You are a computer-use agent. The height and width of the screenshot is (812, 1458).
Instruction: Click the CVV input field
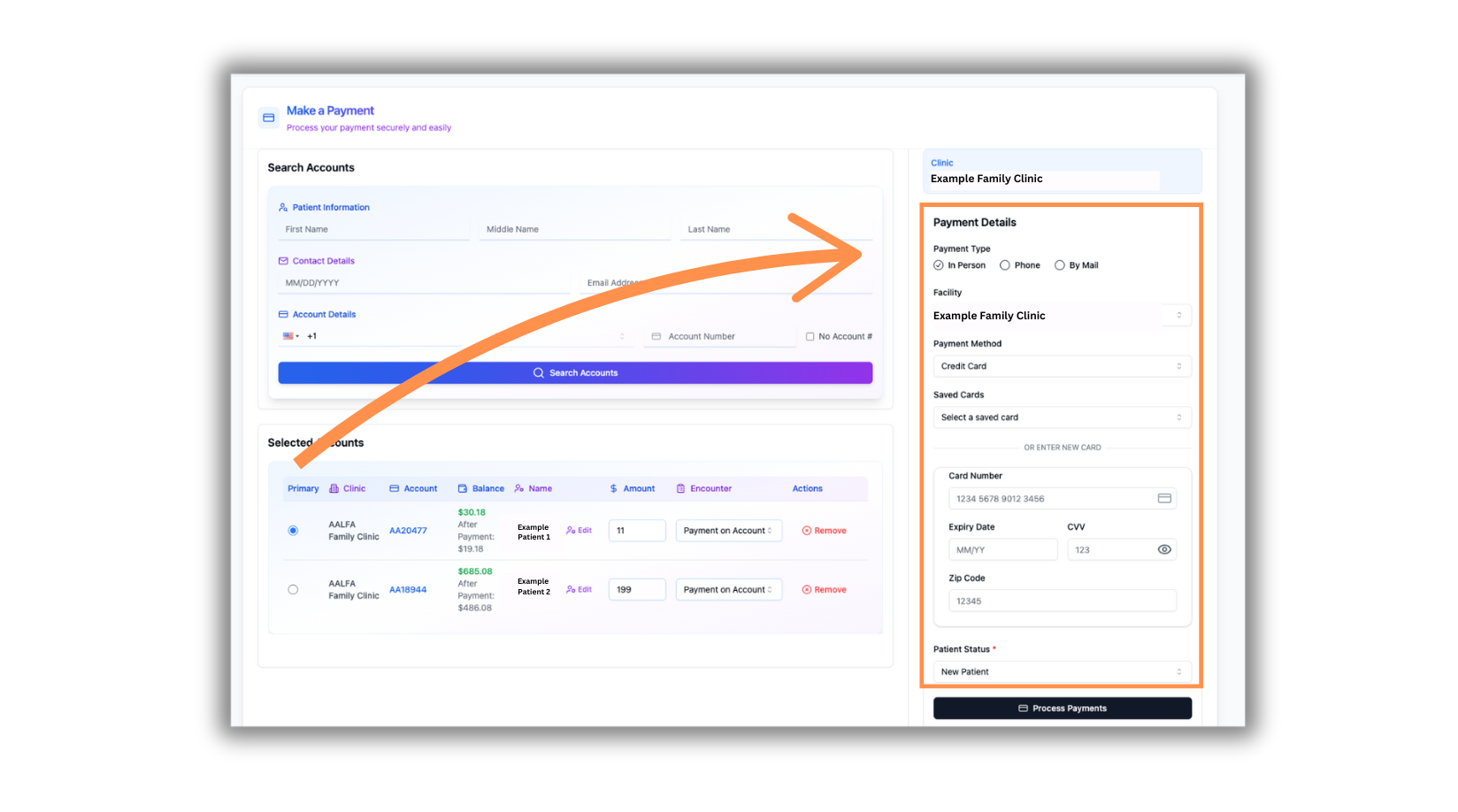(x=1122, y=550)
